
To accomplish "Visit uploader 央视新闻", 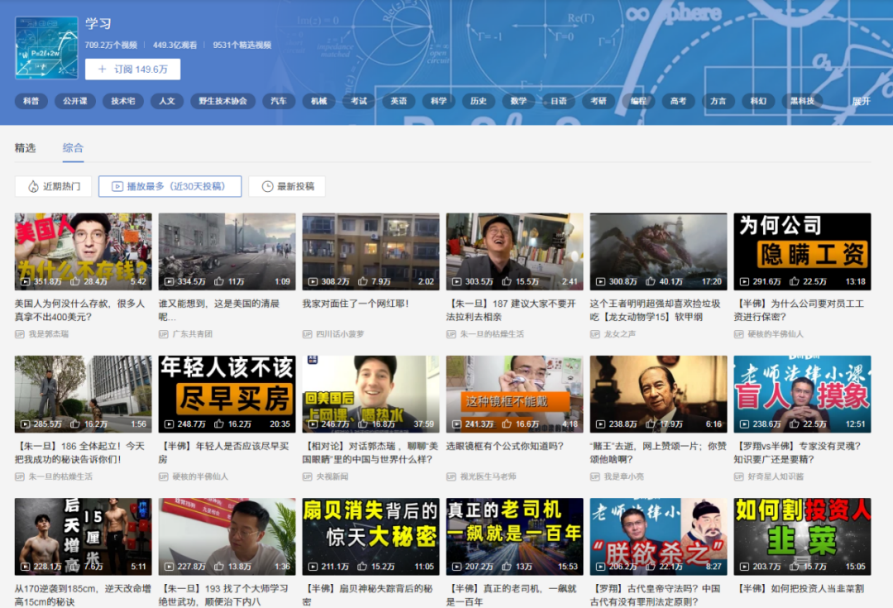I will click(332, 476).
